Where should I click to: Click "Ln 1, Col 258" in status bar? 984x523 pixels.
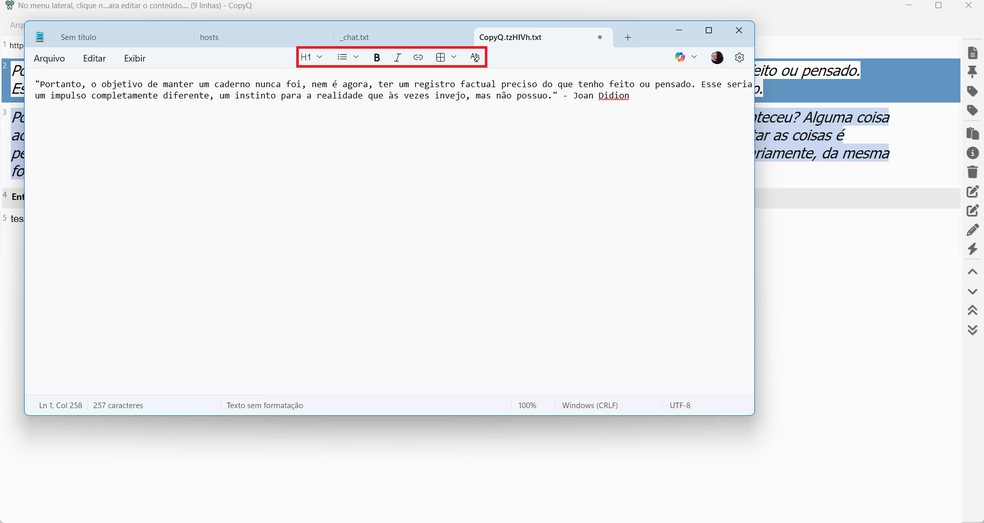[60, 406]
